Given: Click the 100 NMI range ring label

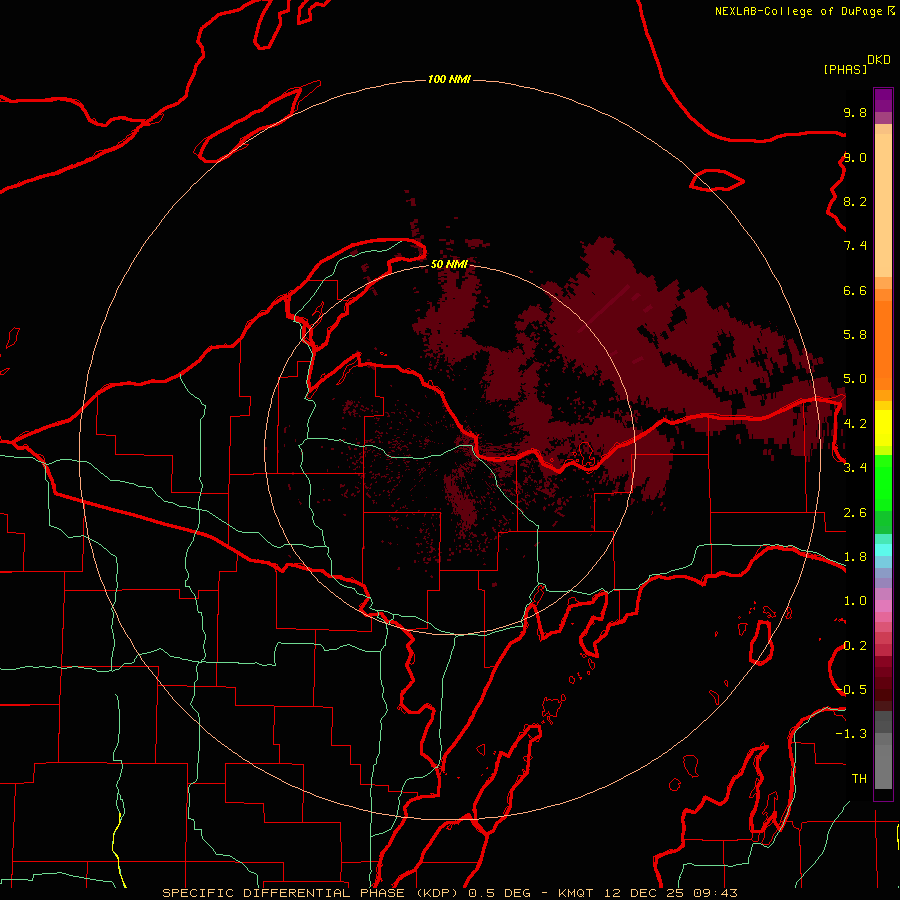Looking at the screenshot, I should 449,79.
